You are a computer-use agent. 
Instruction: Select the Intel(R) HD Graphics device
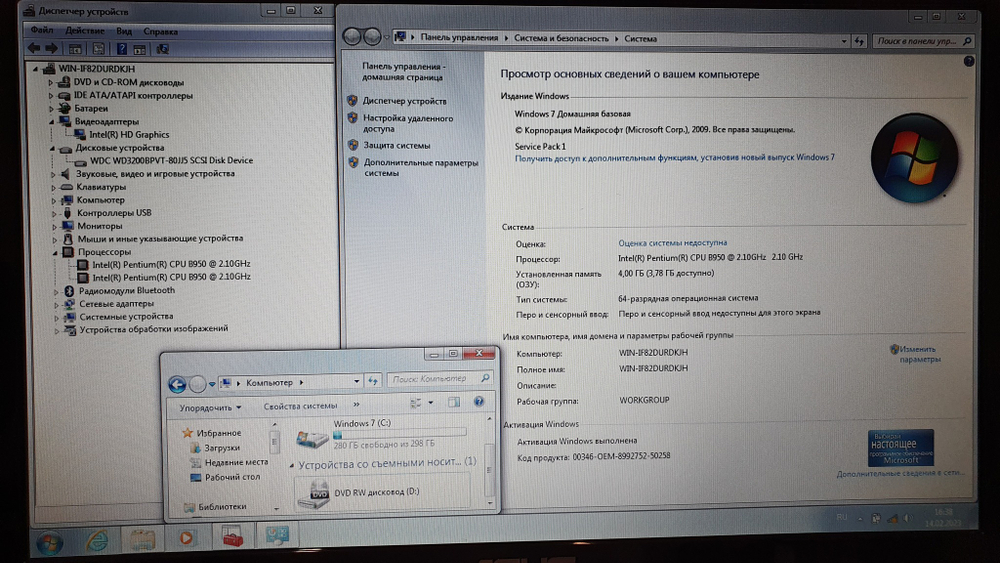(129, 134)
